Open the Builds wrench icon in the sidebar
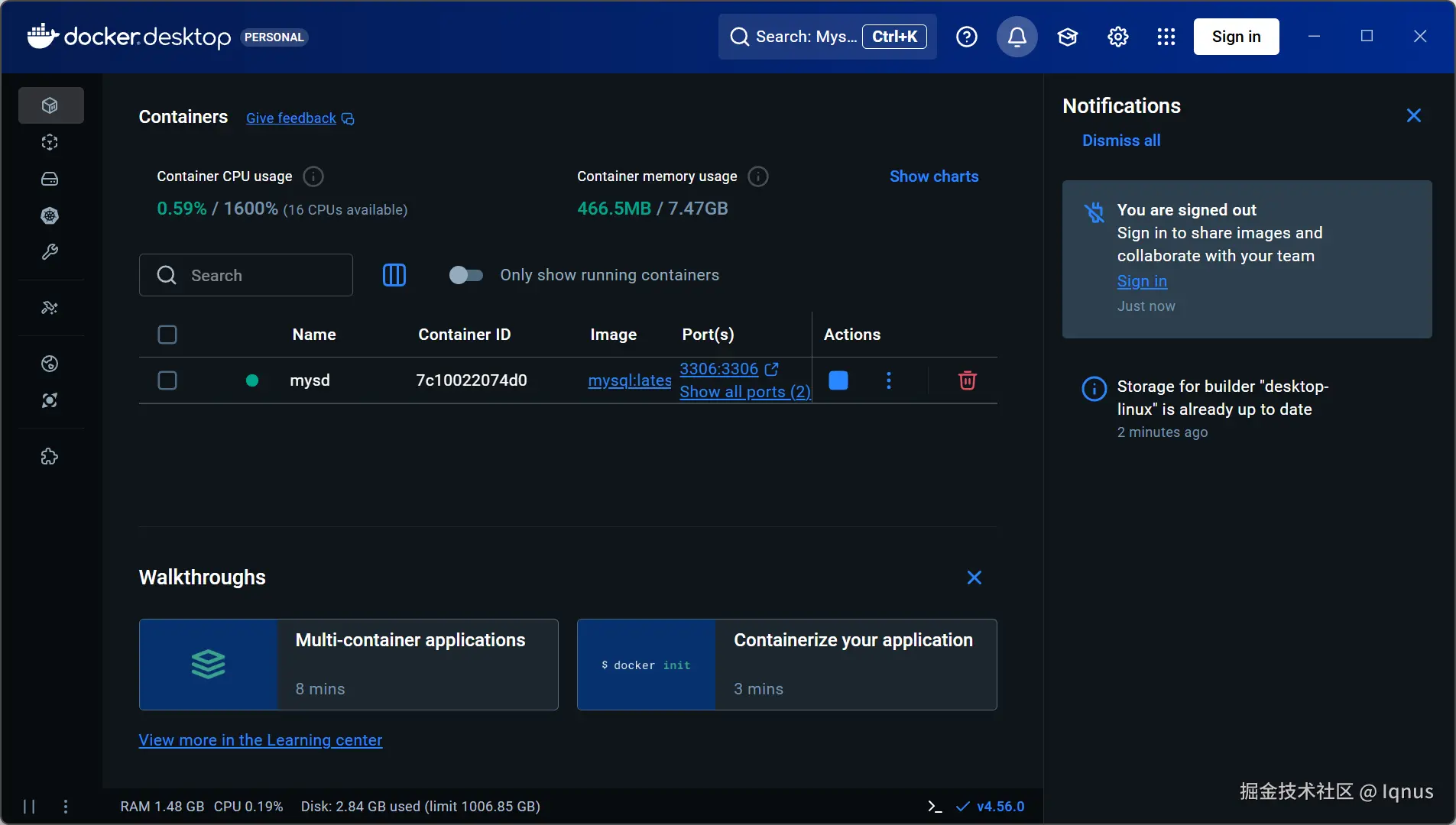The width and height of the screenshot is (1456, 825). coord(50,252)
